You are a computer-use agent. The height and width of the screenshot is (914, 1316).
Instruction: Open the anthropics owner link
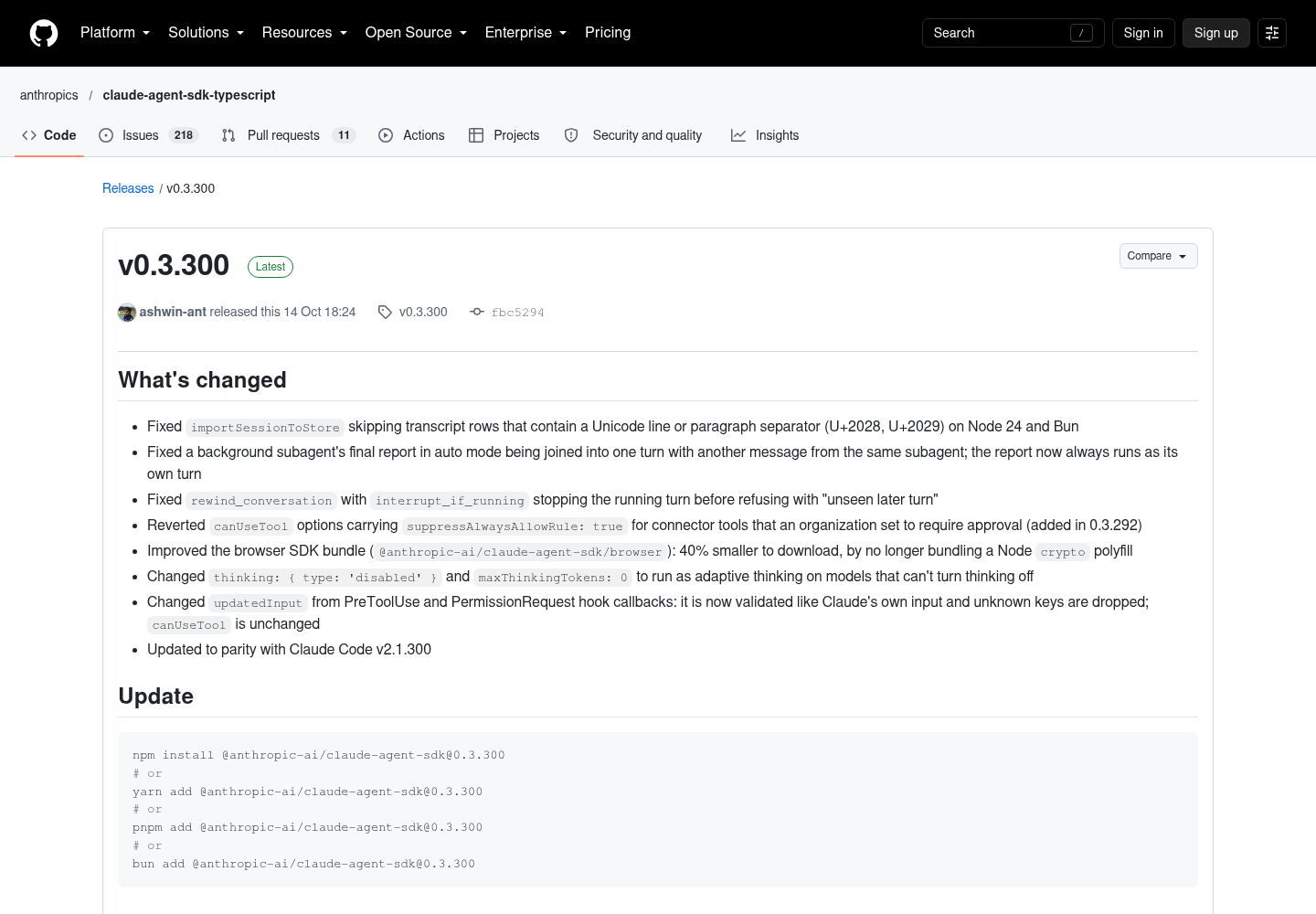pyautogui.click(x=49, y=95)
